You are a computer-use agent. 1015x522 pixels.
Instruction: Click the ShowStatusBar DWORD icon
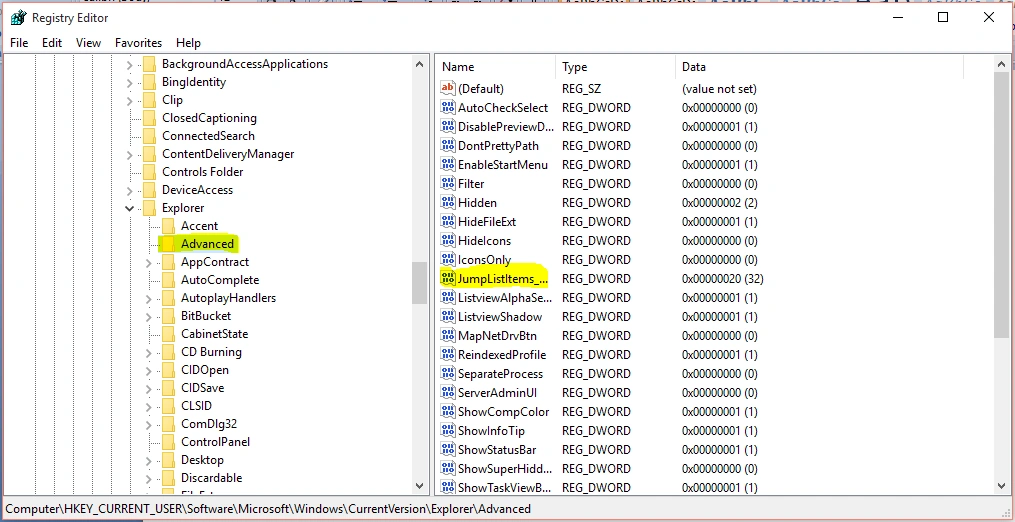[x=447, y=449]
